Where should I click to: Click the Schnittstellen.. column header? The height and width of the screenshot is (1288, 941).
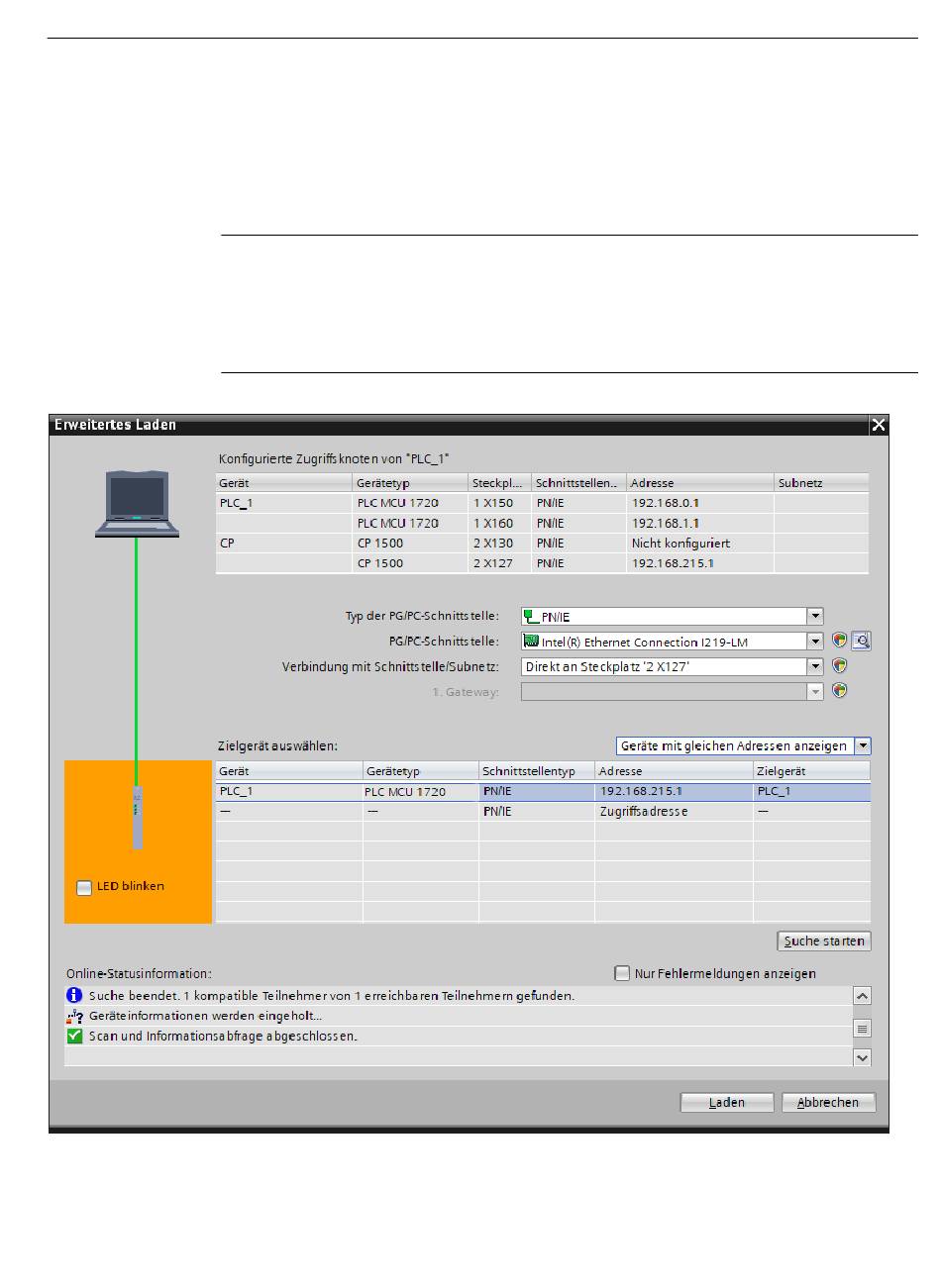pyautogui.click(x=579, y=483)
